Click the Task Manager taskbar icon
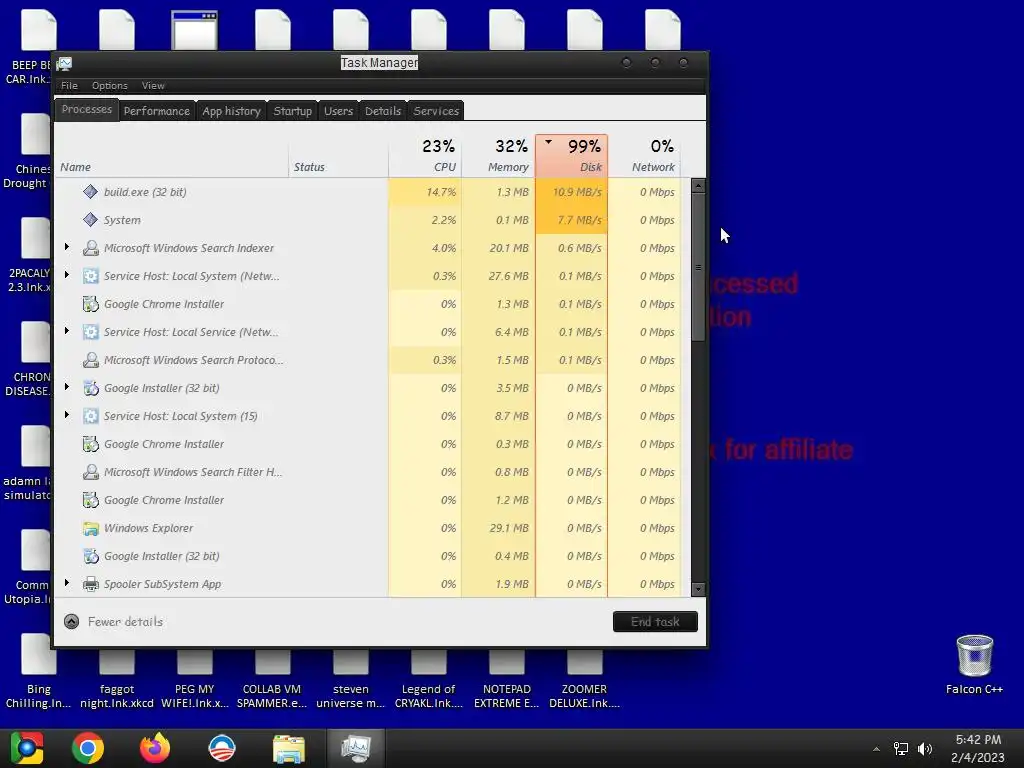1024x768 pixels. (x=356, y=748)
